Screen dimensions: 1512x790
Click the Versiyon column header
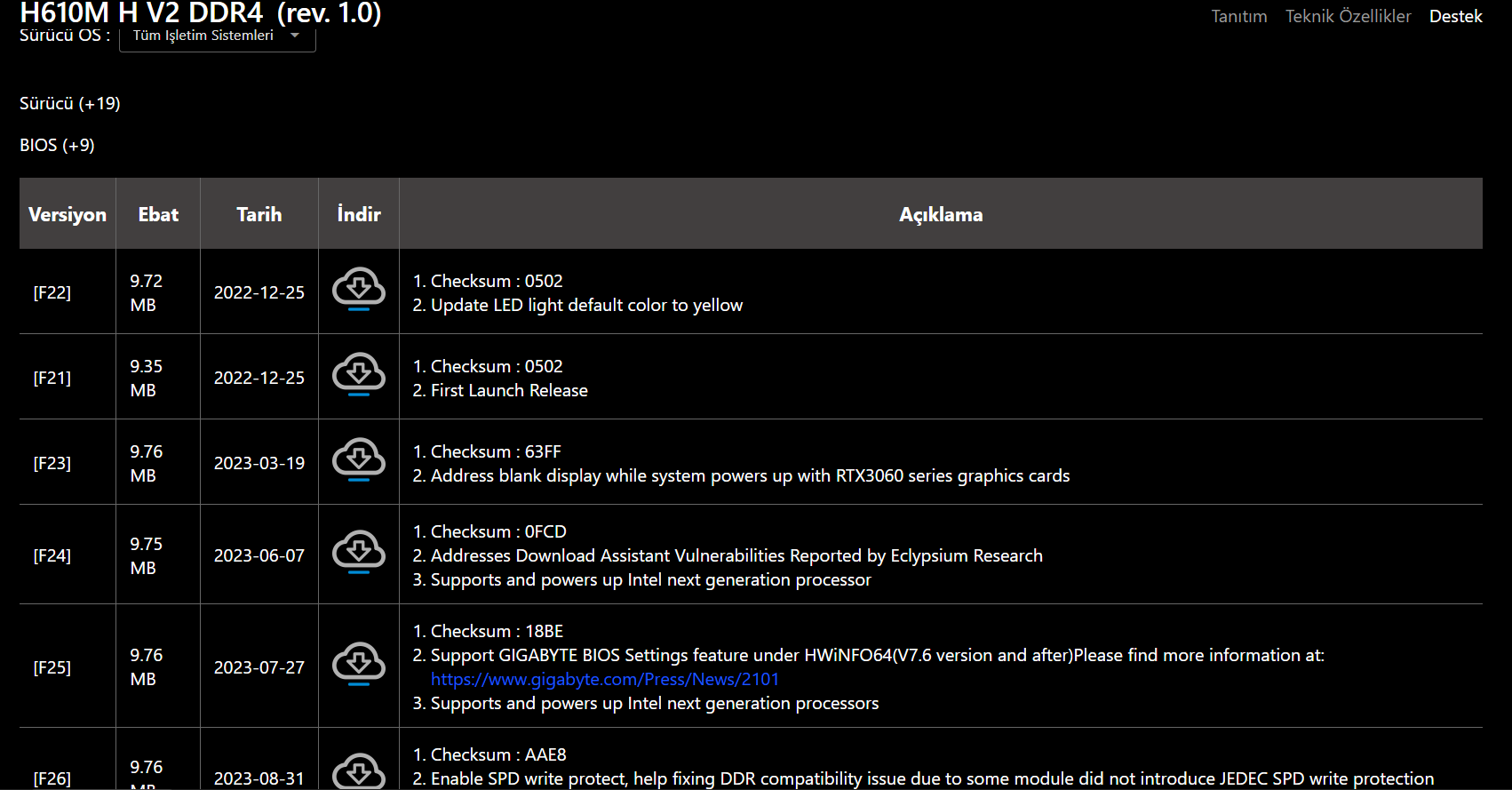click(68, 214)
